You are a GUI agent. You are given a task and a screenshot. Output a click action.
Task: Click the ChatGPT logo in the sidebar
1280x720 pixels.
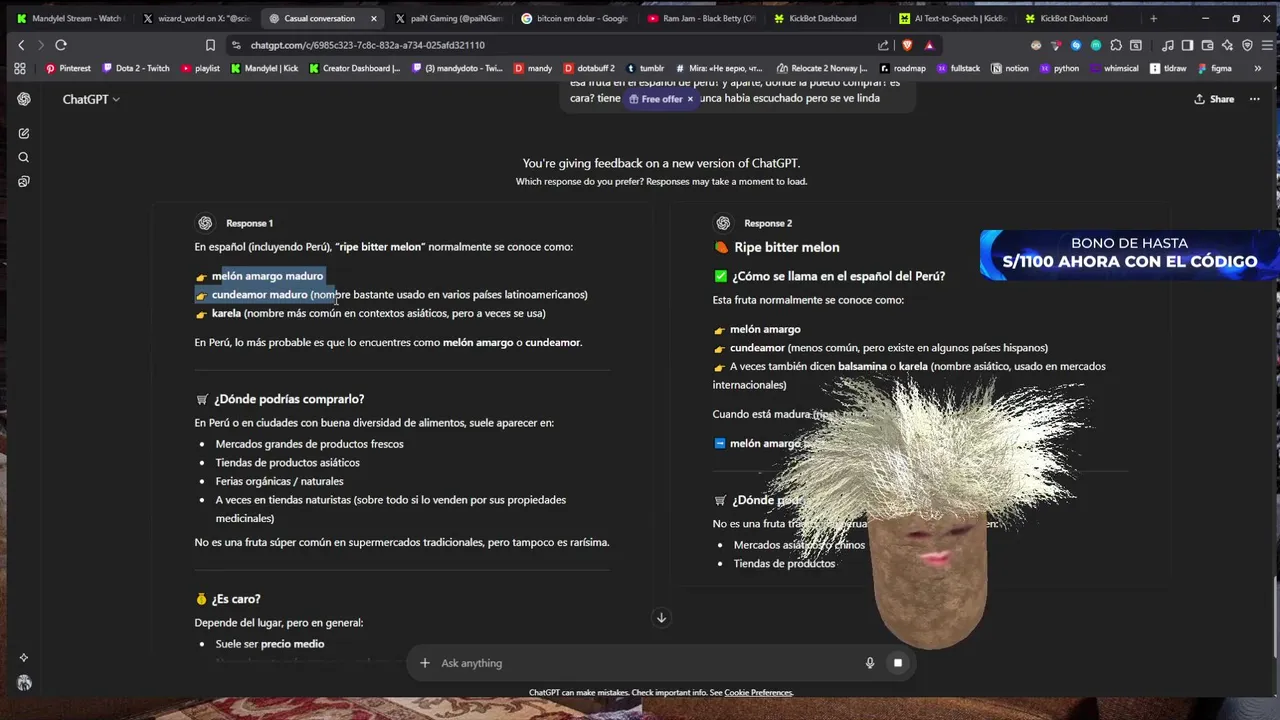coord(24,99)
